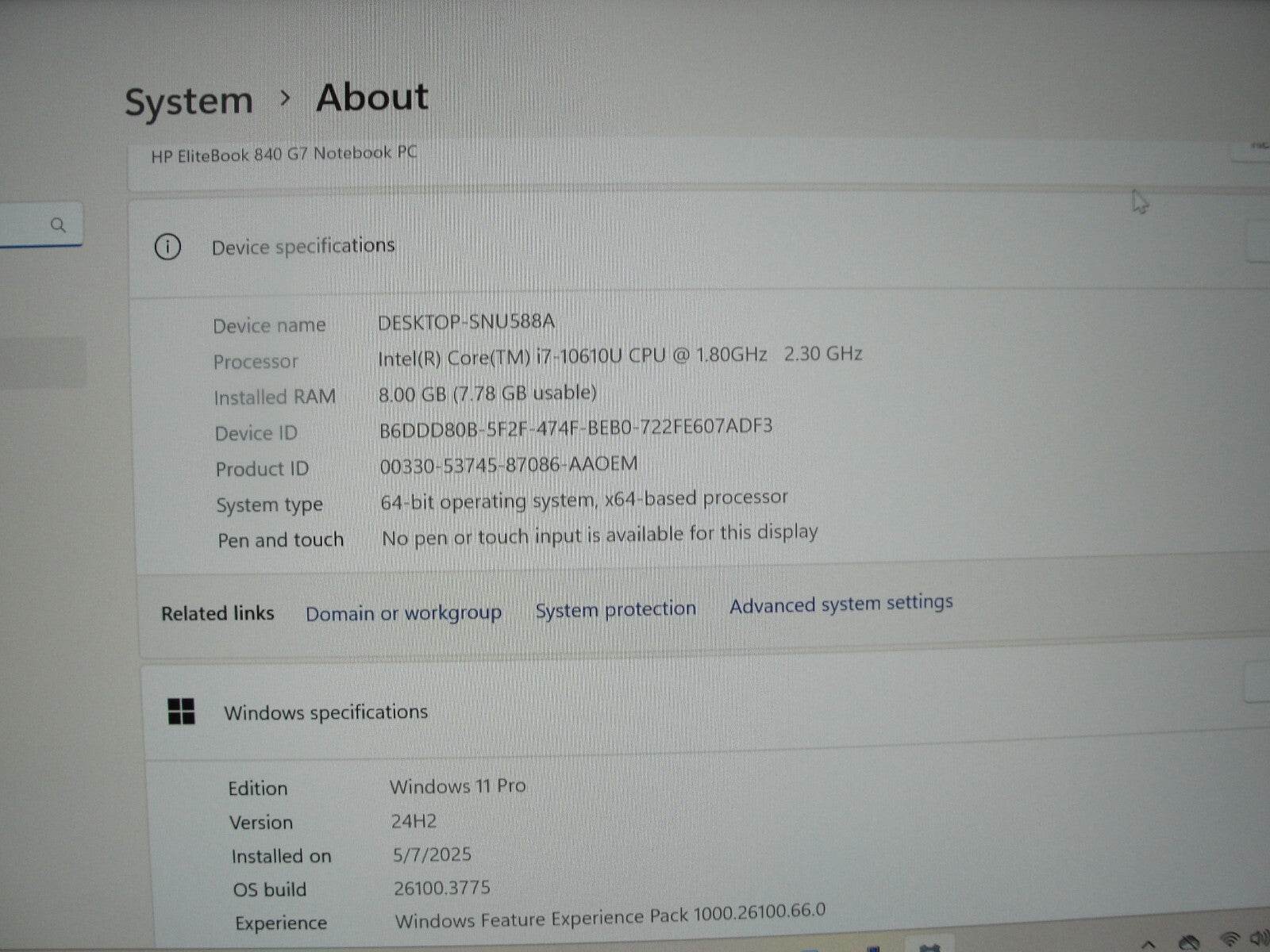Select the magnifier icon in the search box

(59, 226)
